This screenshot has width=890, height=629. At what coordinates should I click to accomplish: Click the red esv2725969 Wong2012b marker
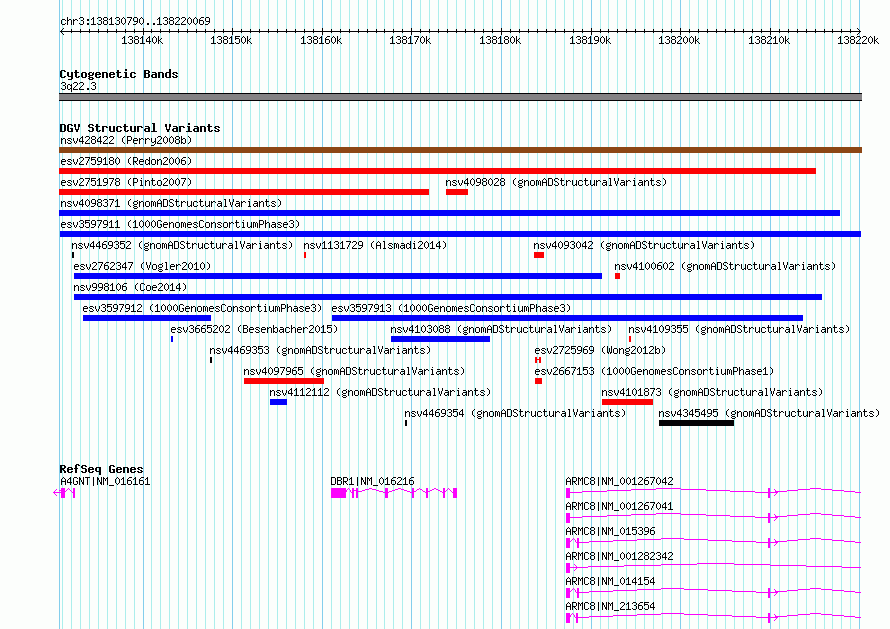[538, 360]
